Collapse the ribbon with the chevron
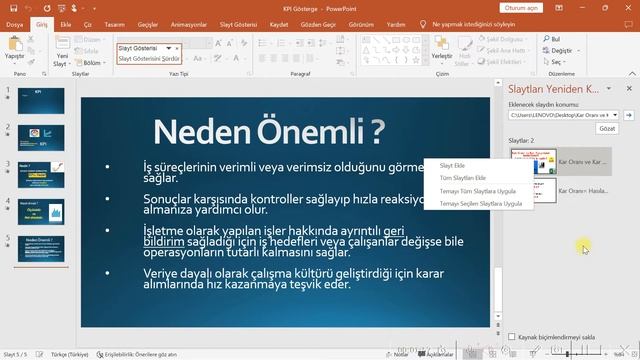 pos(632,73)
